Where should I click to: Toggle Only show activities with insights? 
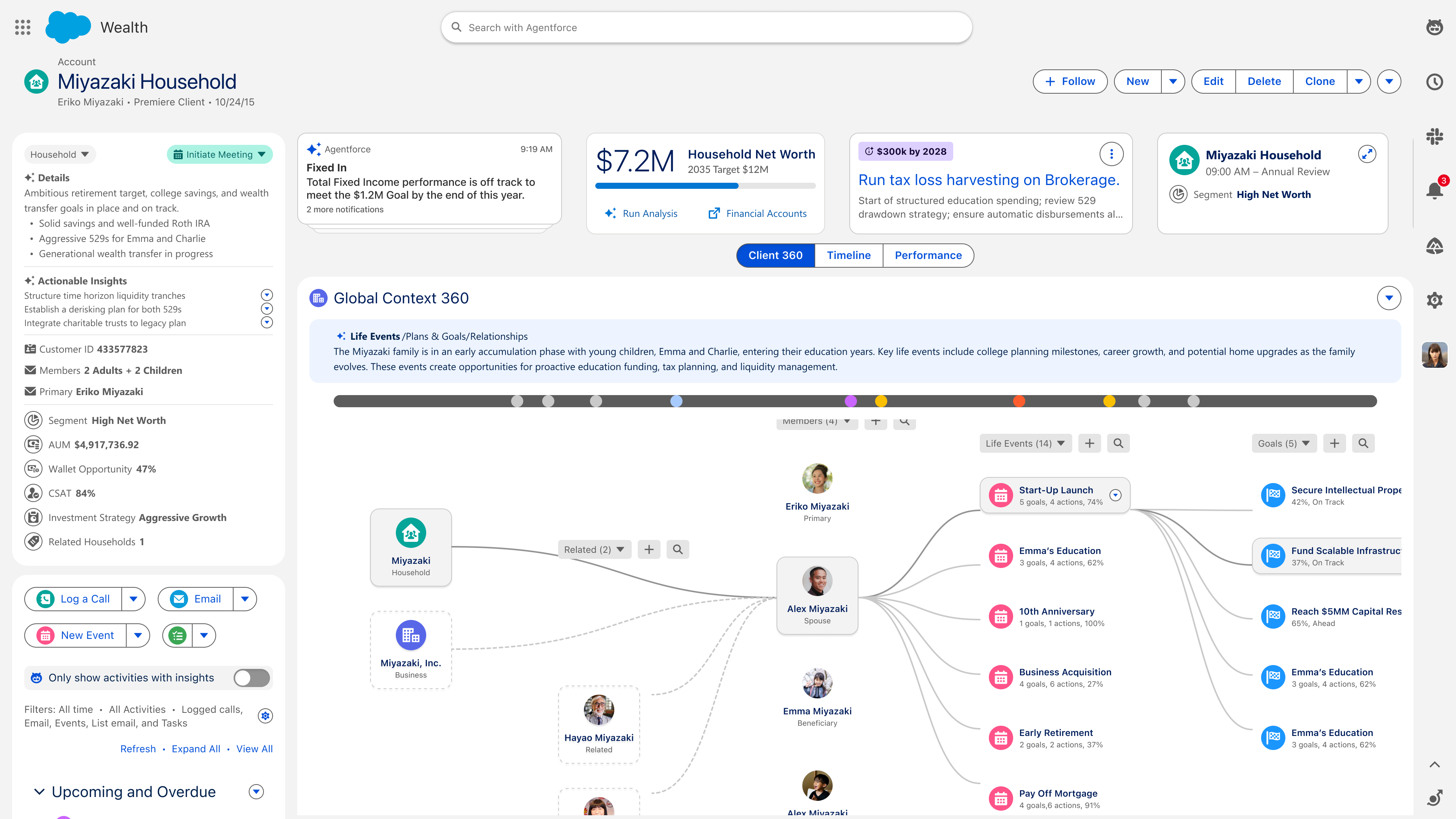[252, 678]
